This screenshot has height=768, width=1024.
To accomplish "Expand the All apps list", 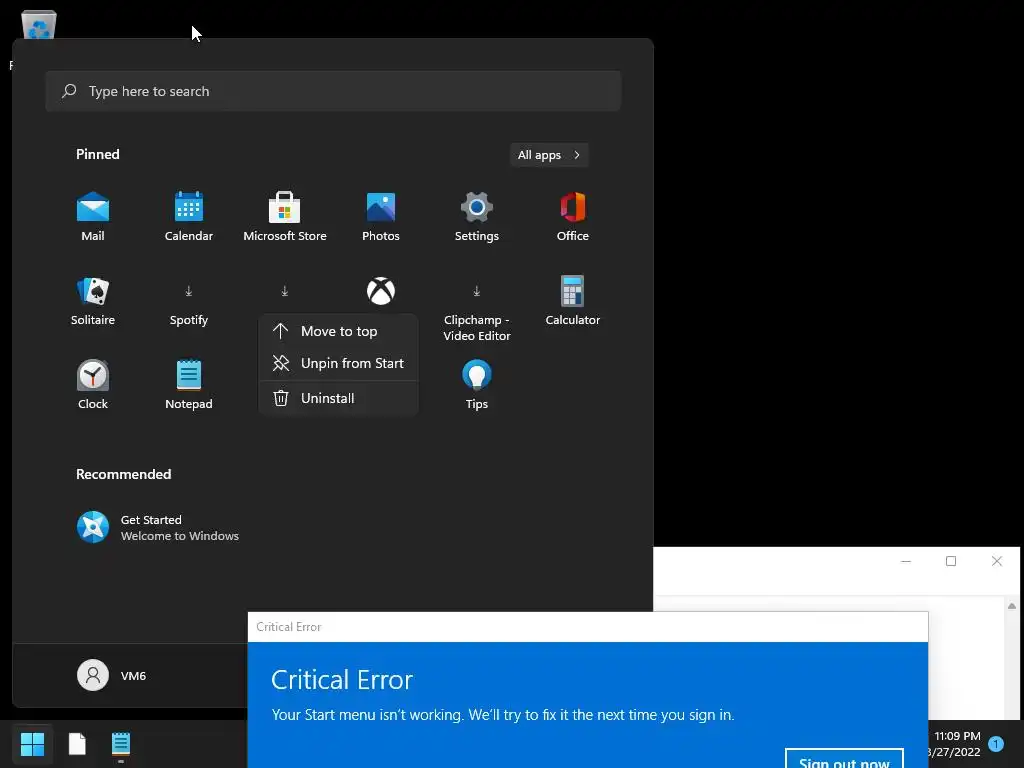I will 549,155.
